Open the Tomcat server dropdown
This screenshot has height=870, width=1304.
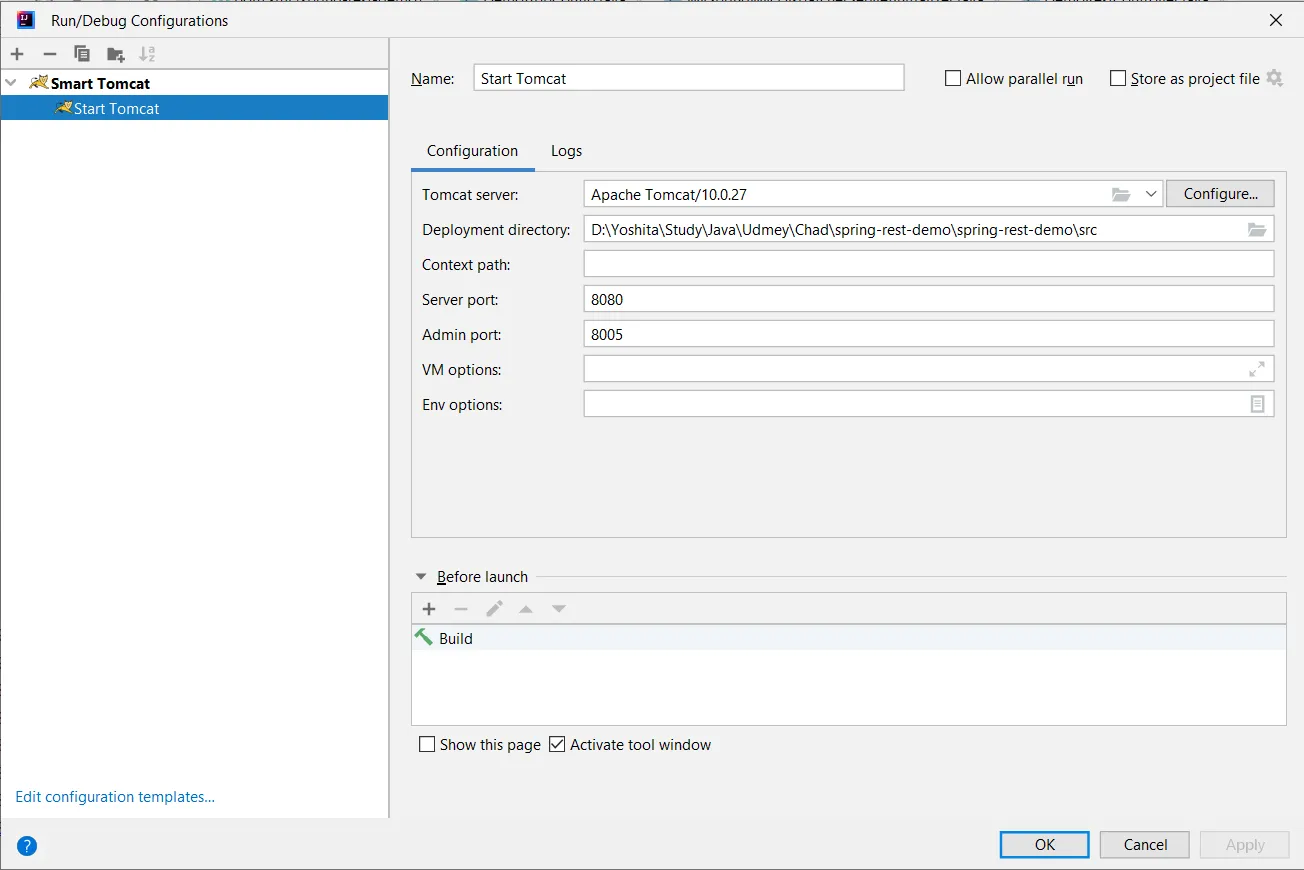(1150, 194)
